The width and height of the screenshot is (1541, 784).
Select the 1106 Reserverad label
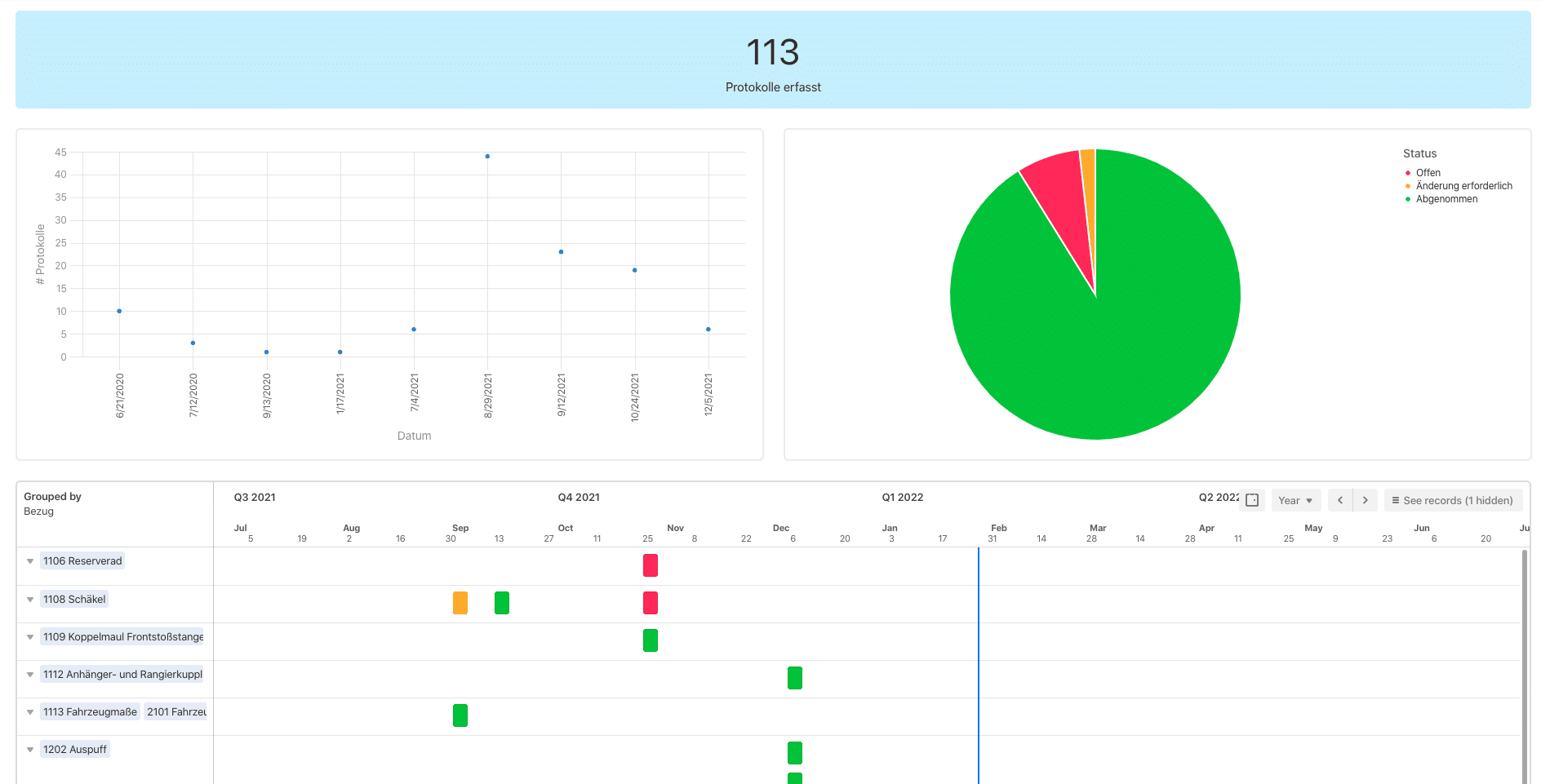[x=82, y=561]
